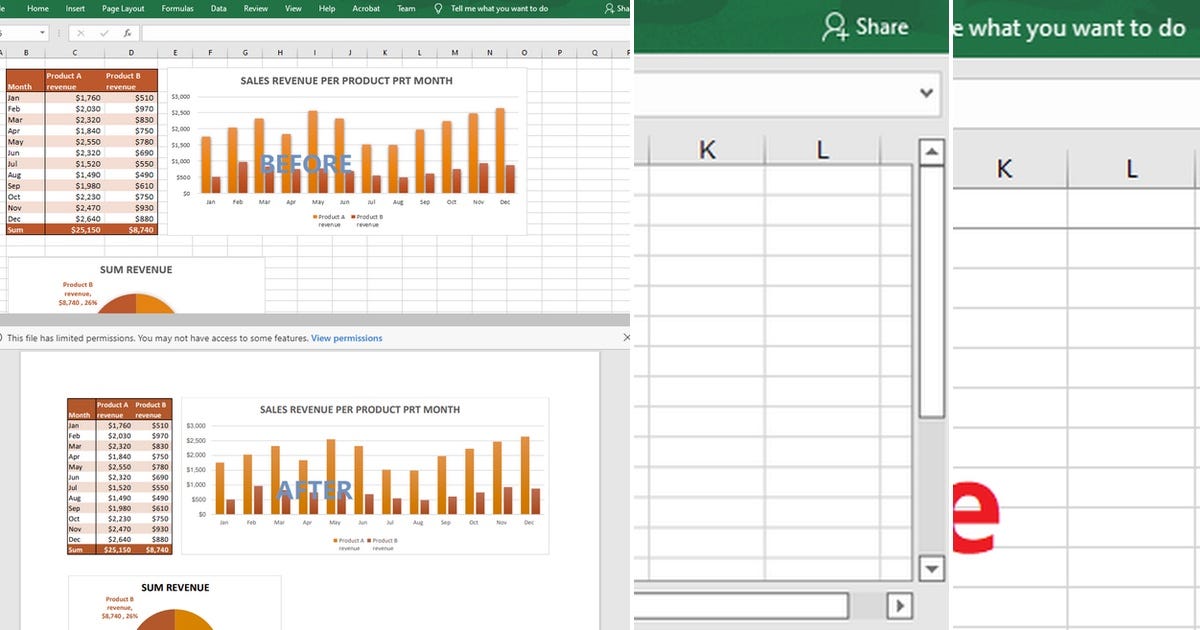Open the Home ribbon tab

pyautogui.click(x=38, y=8)
